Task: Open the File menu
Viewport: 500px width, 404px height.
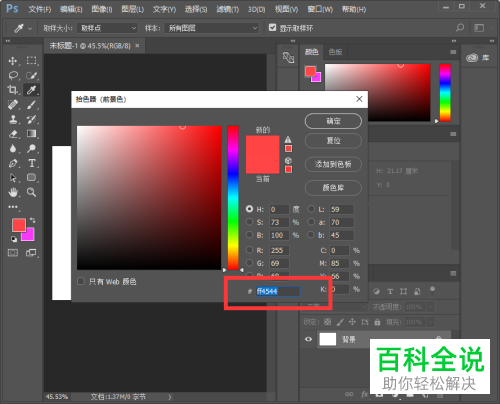Action: tap(40, 9)
